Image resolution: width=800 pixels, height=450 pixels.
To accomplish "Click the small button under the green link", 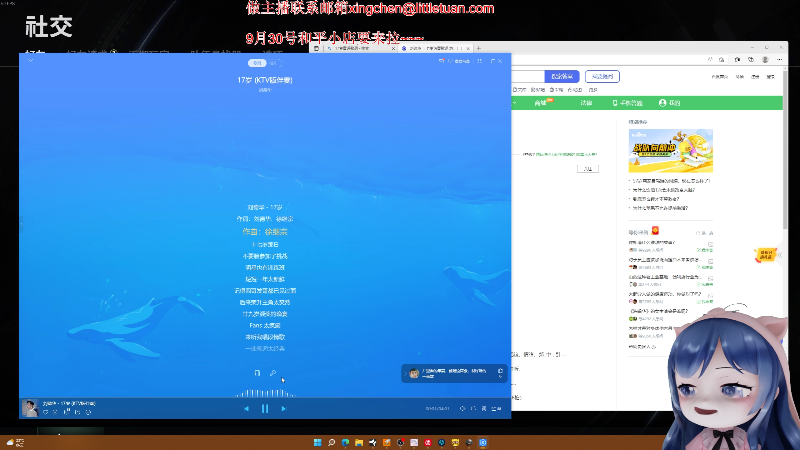I will coord(588,169).
